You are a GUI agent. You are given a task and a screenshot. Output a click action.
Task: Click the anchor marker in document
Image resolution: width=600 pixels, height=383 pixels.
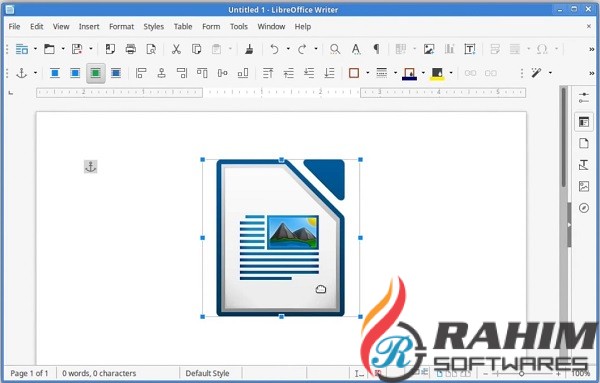tap(91, 166)
